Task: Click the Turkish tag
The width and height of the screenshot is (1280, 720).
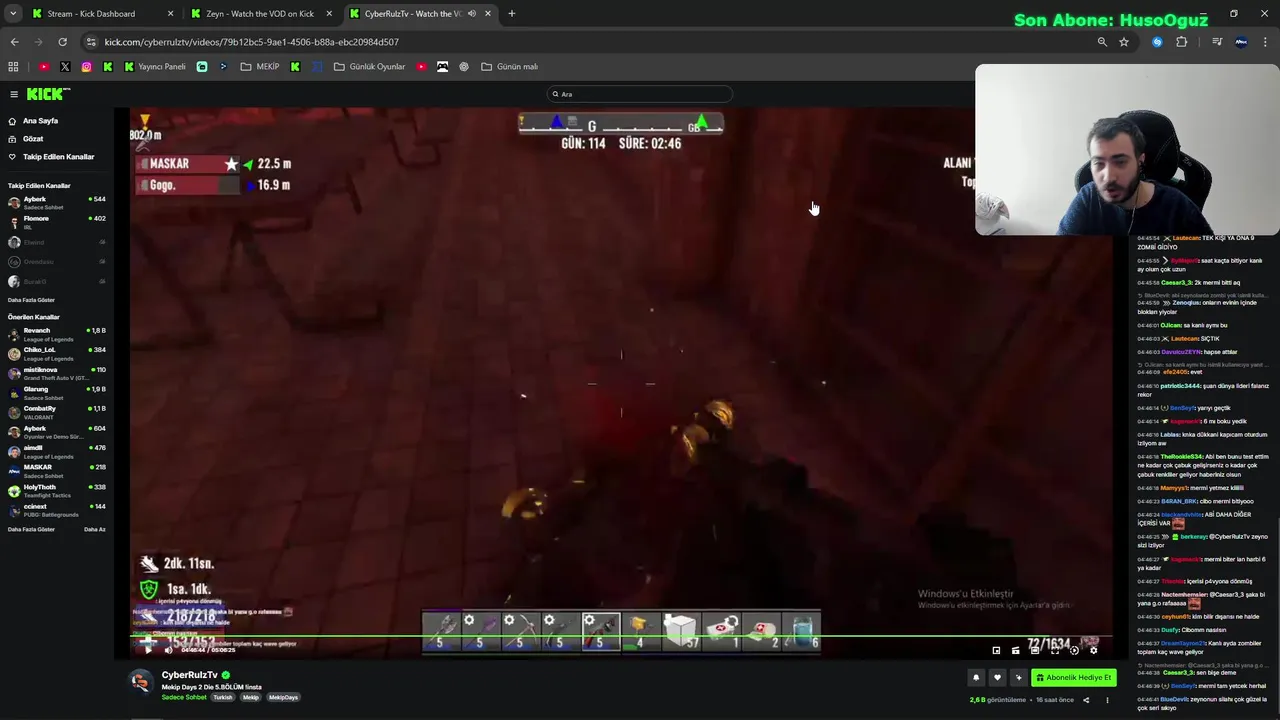Action: 222,697
